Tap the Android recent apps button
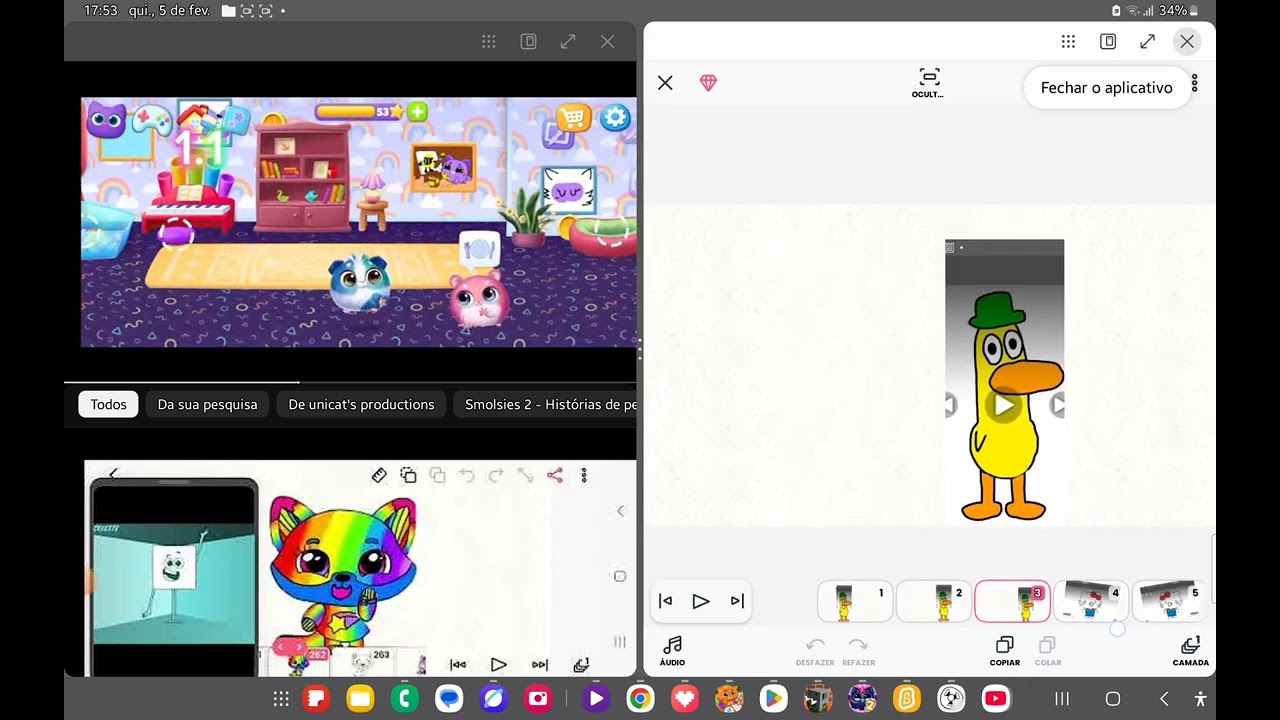Viewport: 1280px width, 720px height. click(x=1062, y=699)
